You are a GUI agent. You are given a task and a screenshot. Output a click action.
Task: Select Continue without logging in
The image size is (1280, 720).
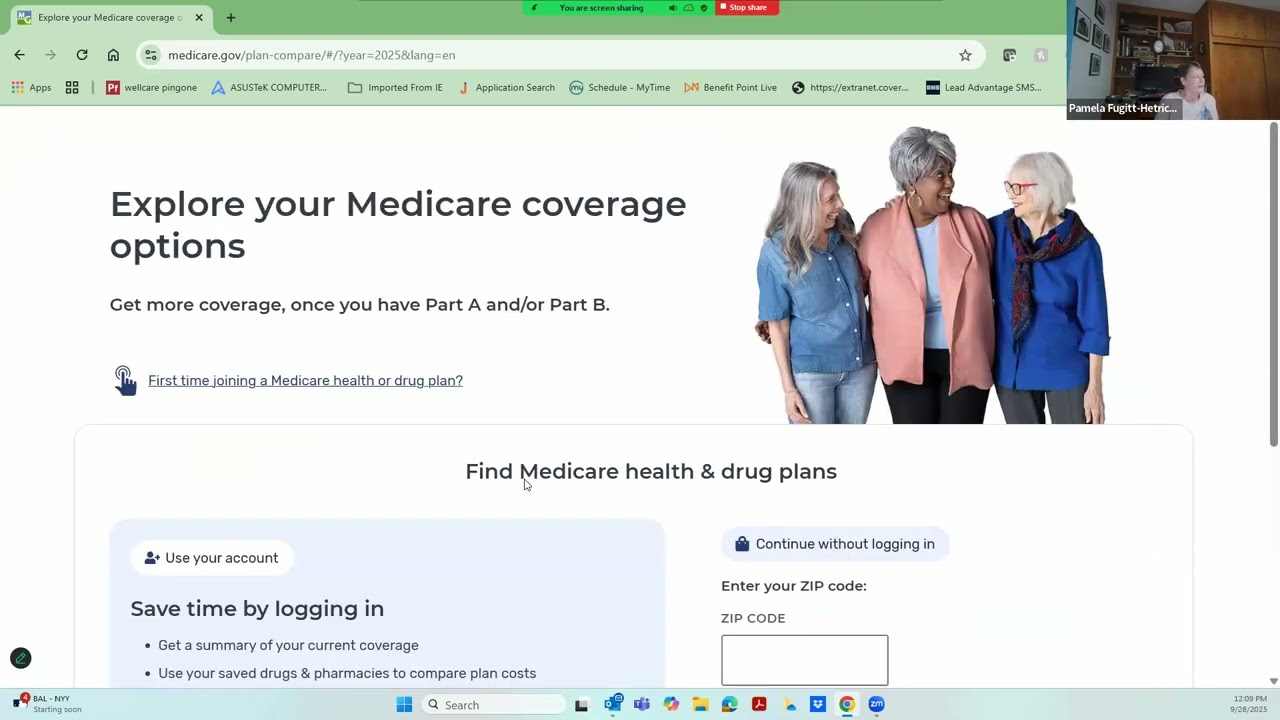point(835,544)
